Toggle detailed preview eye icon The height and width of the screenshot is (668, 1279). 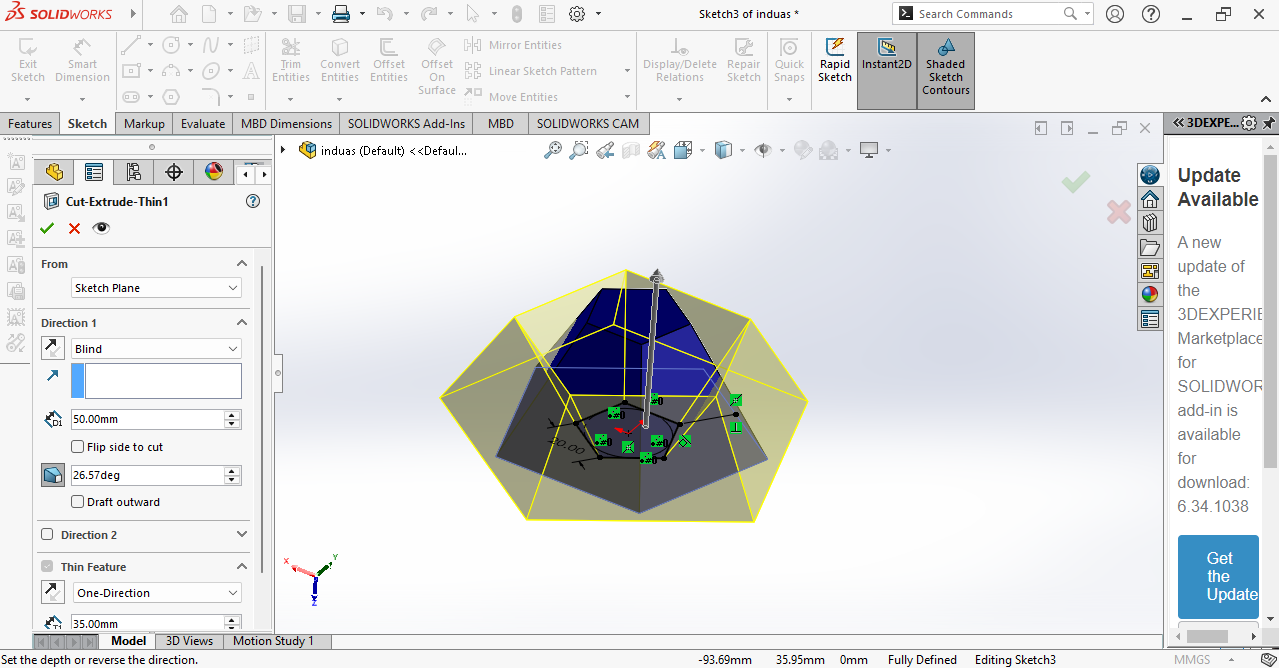click(101, 228)
